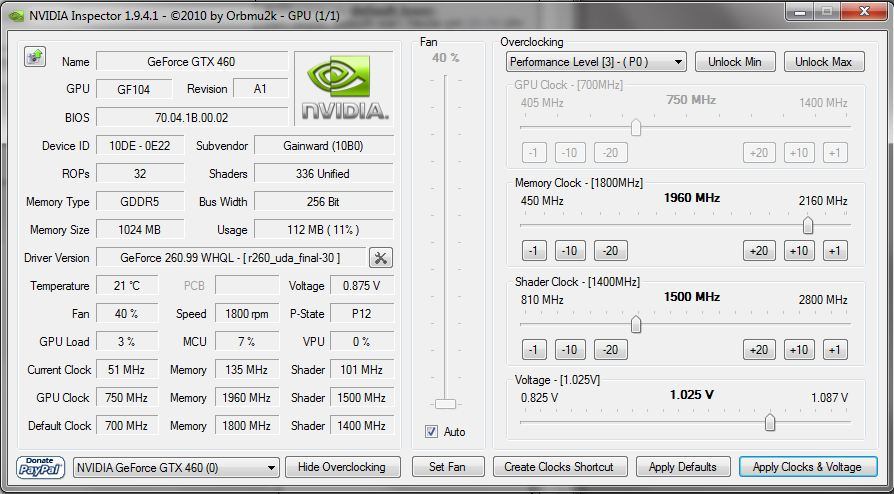Decrease Shader Clock by 10 MHz

(x=570, y=350)
